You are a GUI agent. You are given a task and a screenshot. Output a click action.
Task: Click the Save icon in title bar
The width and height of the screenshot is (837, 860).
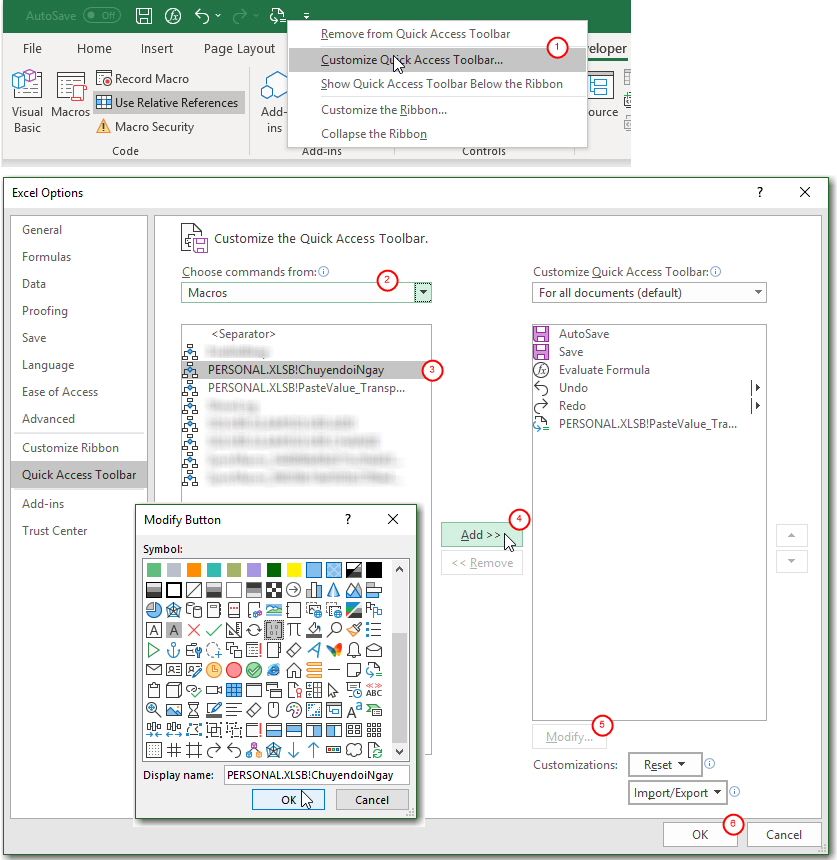pyautogui.click(x=144, y=15)
